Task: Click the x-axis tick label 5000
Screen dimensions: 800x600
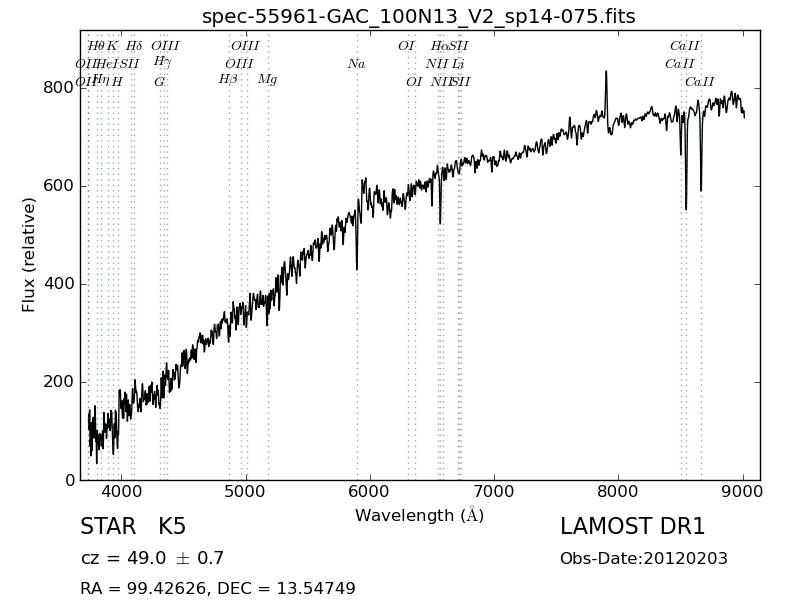Action: [245, 492]
